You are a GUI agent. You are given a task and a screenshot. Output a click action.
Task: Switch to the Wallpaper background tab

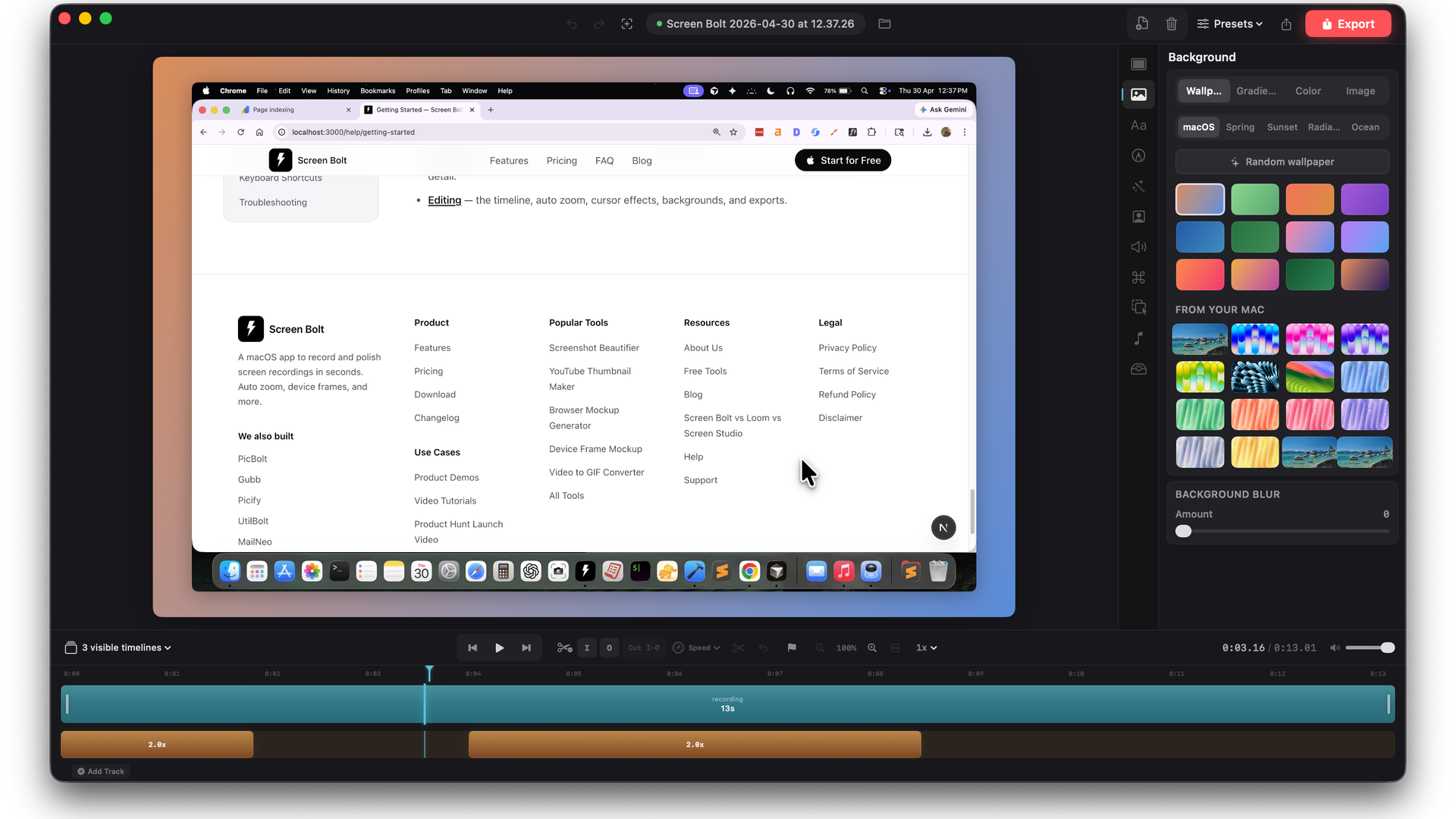[x=1203, y=91]
